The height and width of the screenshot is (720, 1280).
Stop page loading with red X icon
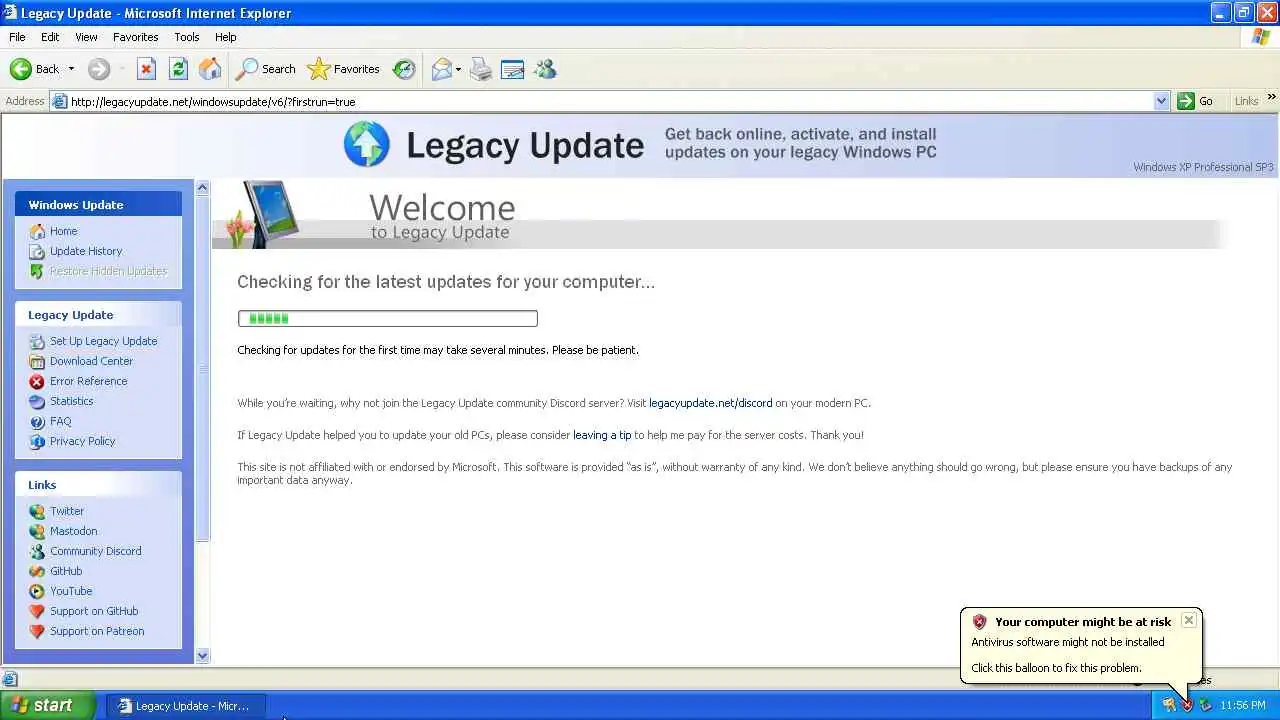click(x=146, y=69)
